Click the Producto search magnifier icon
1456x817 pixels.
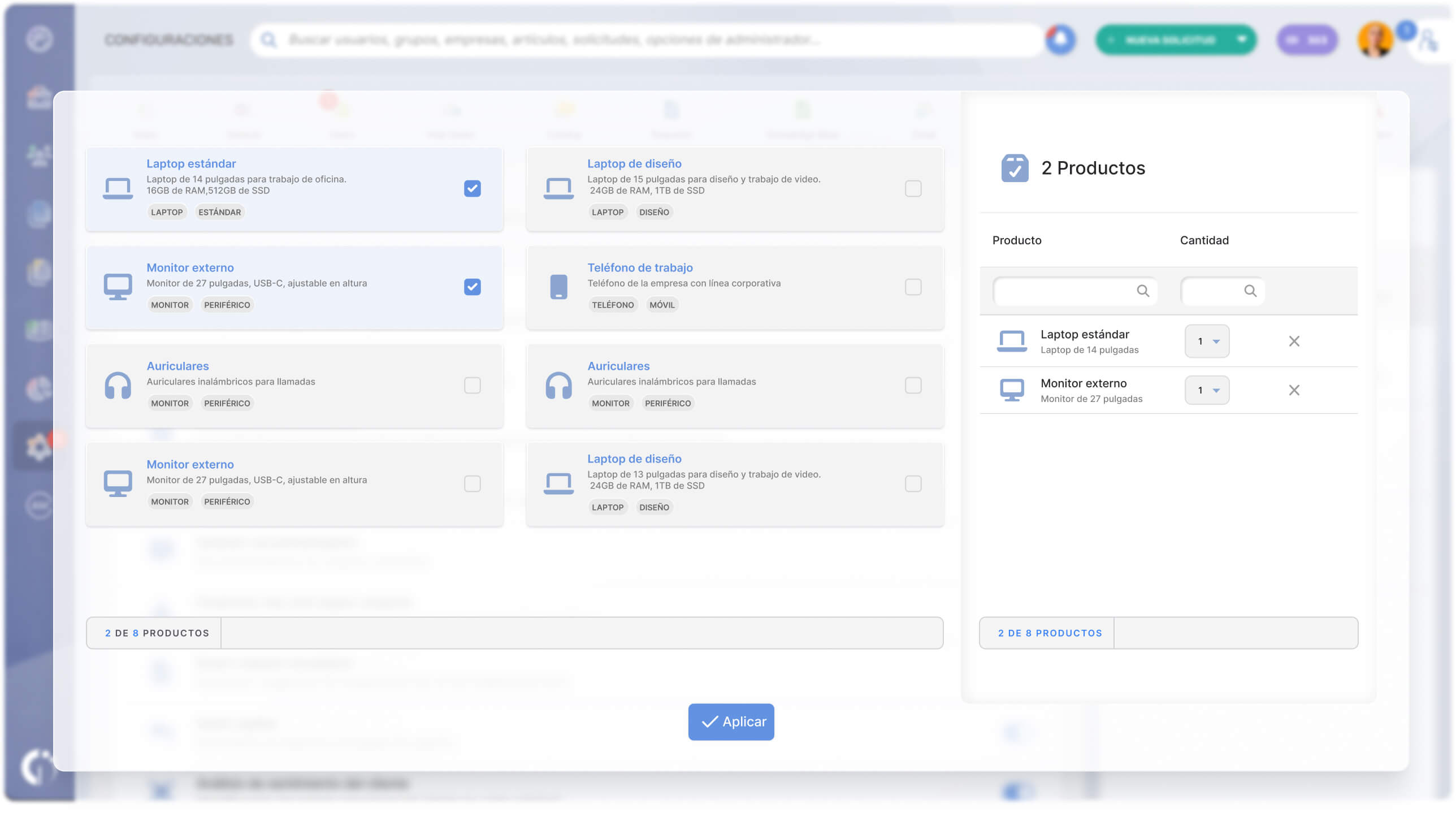click(1142, 291)
